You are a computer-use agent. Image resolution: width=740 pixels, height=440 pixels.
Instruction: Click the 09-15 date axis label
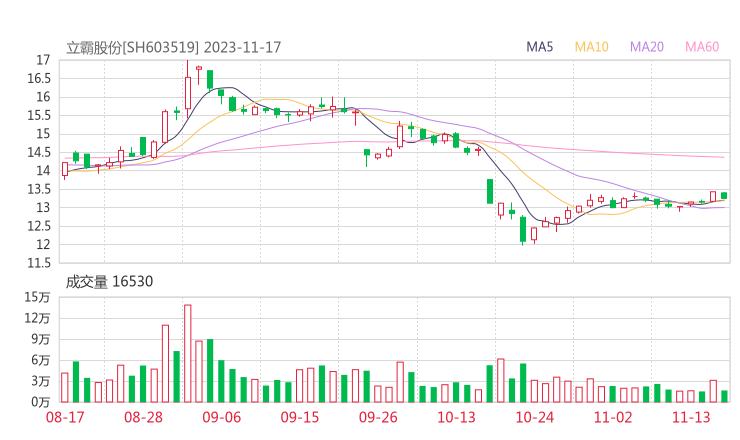[x=300, y=417]
